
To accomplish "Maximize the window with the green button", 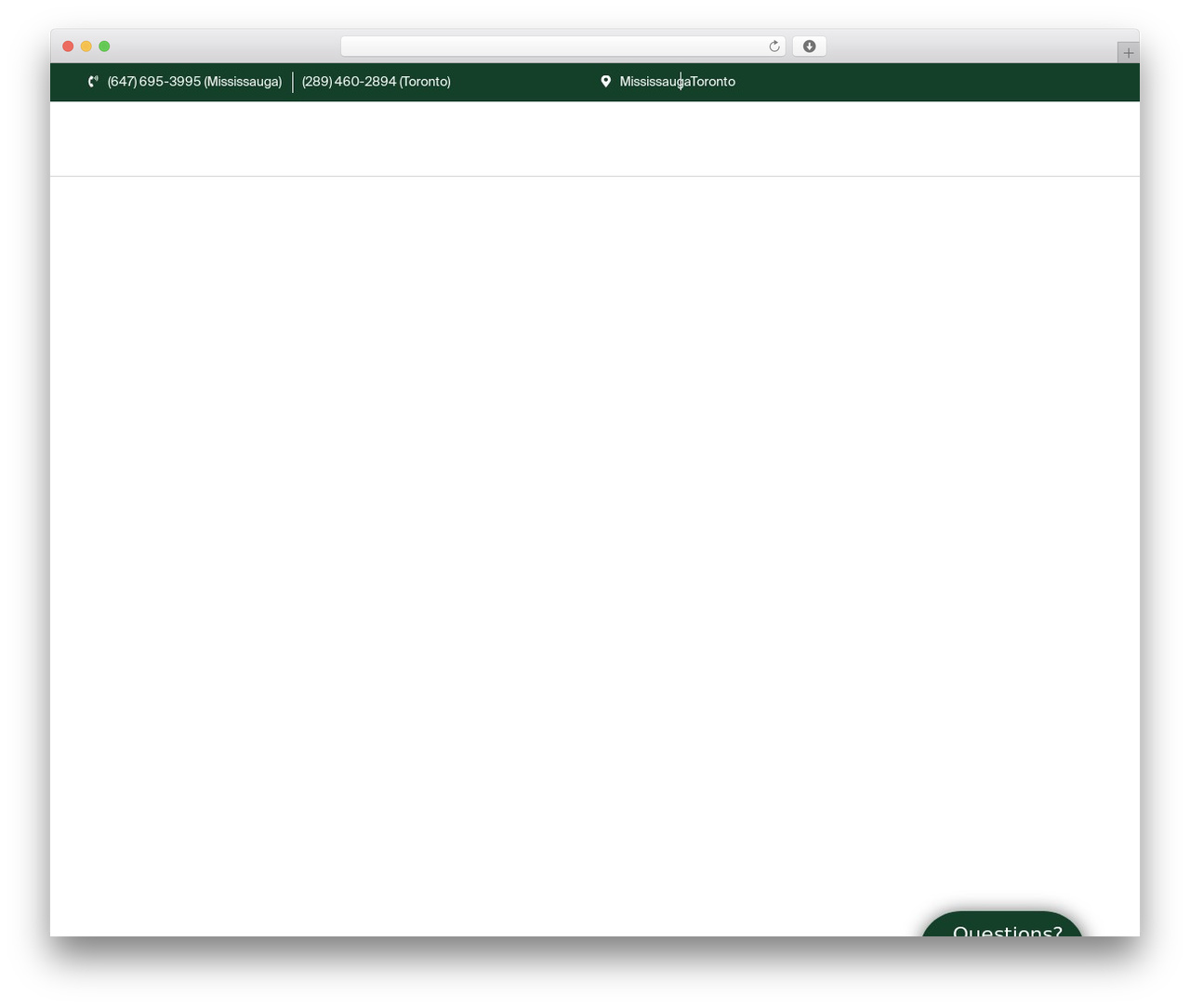I will click(104, 46).
